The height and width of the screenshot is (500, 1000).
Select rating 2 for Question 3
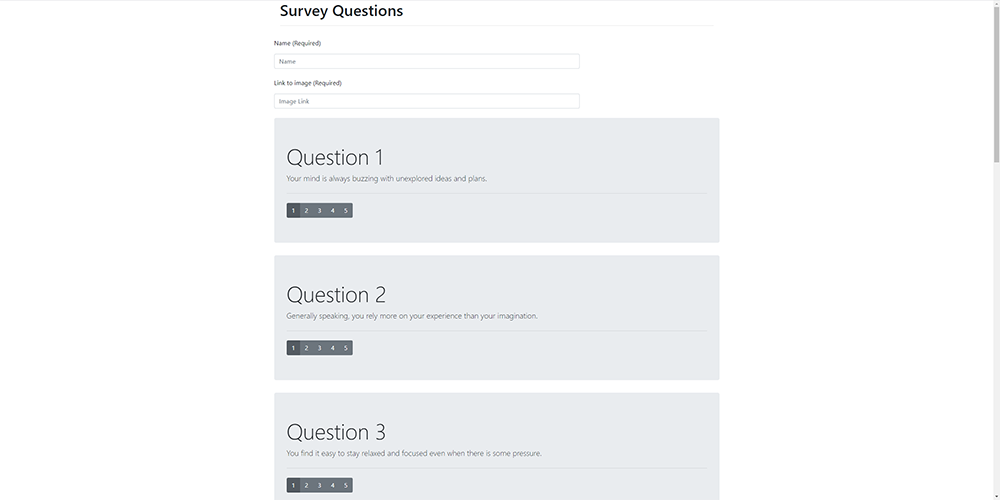[306, 485]
